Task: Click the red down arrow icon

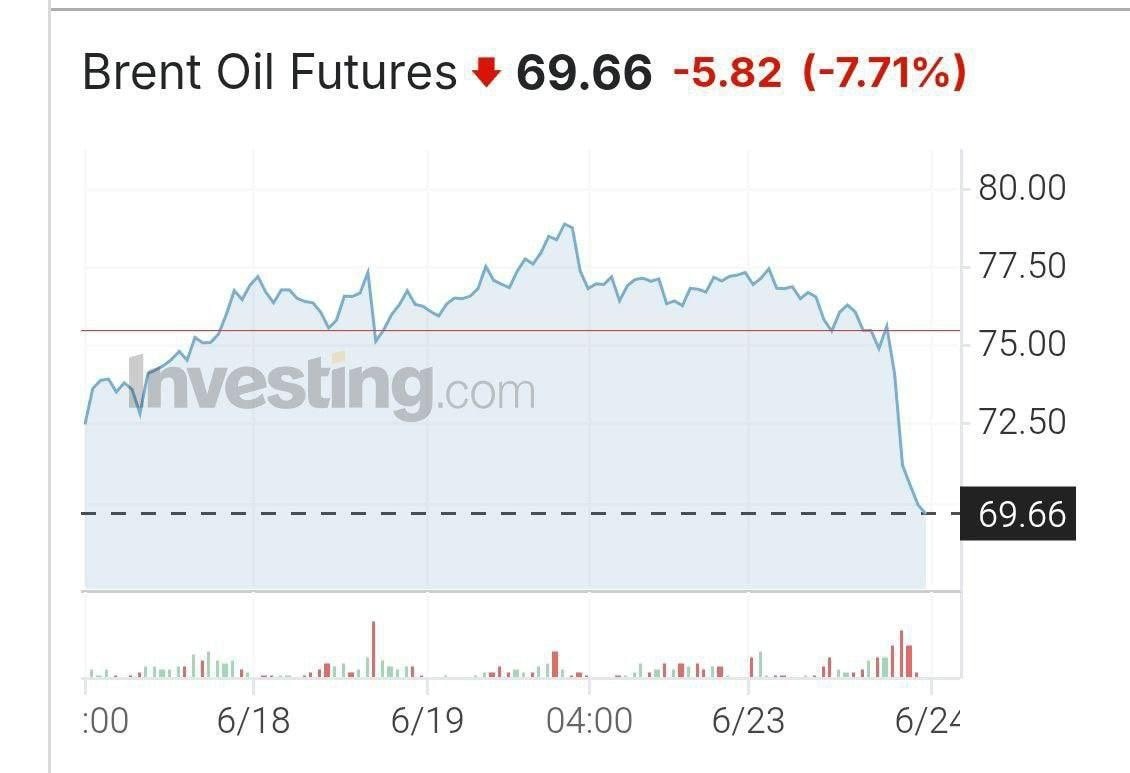Action: tap(486, 72)
